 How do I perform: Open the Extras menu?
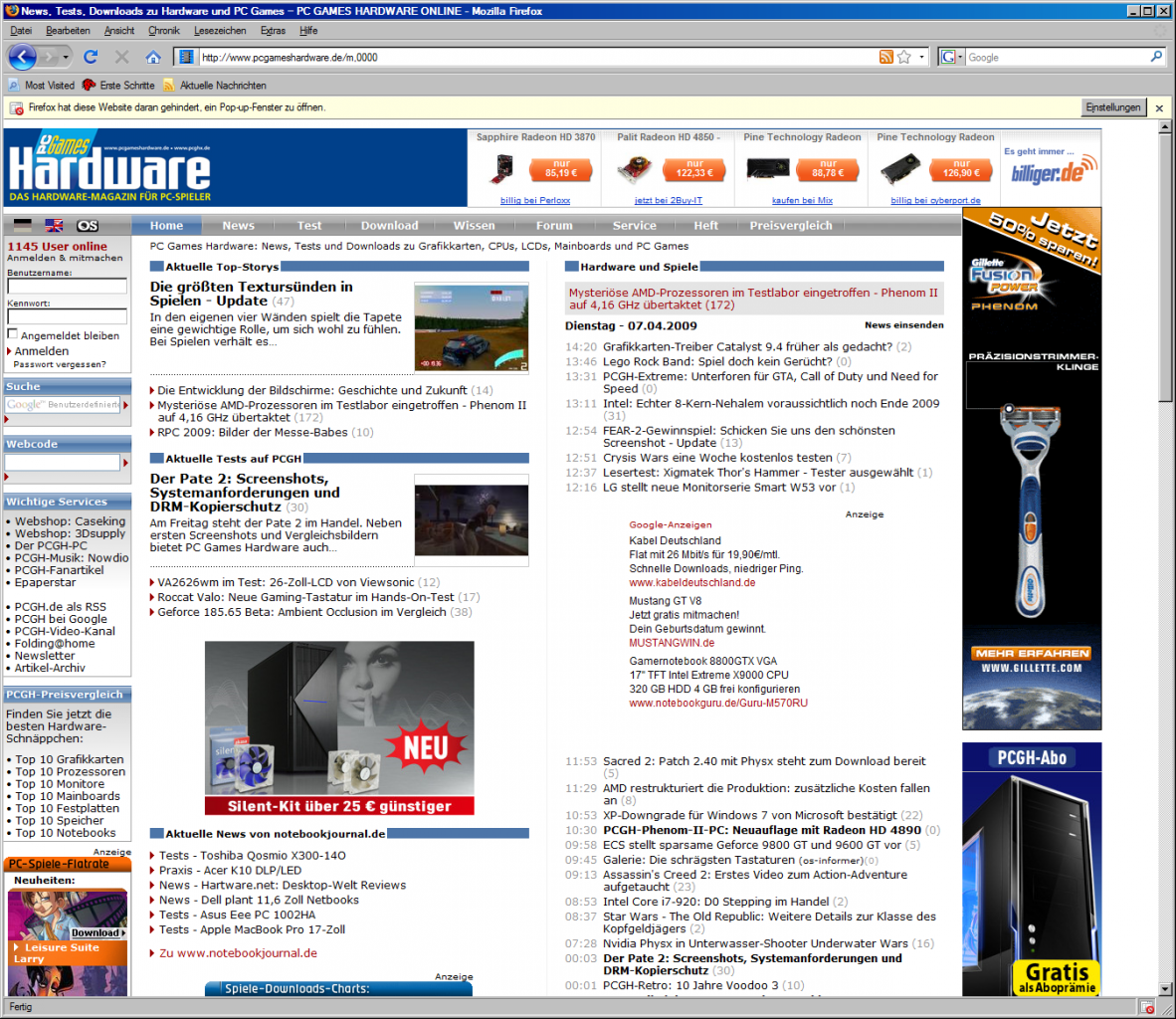pos(273,31)
